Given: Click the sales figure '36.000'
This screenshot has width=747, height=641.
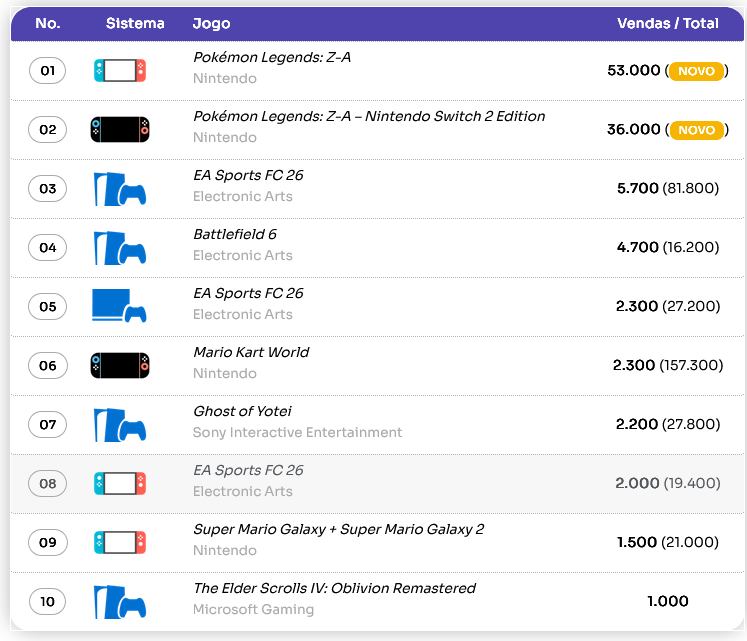Looking at the screenshot, I should point(634,130).
